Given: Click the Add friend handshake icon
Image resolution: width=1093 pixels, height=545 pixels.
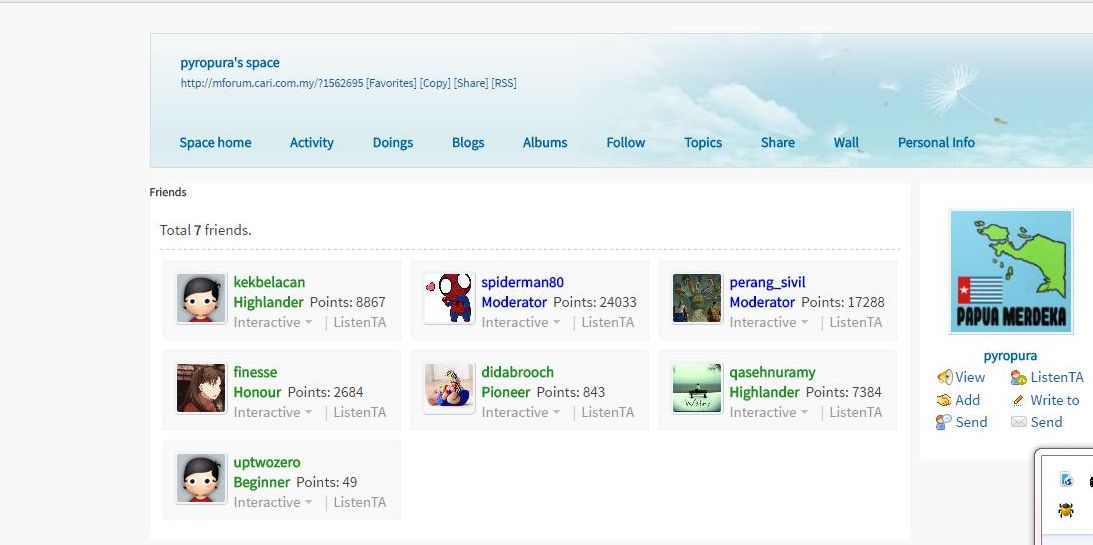Looking at the screenshot, I should coord(944,400).
